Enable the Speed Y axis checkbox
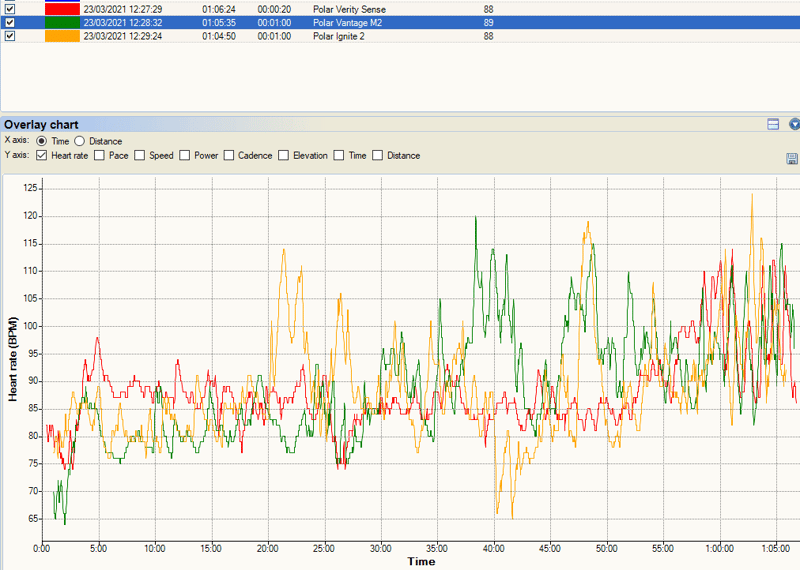This screenshot has height=570, width=800. coord(140,156)
